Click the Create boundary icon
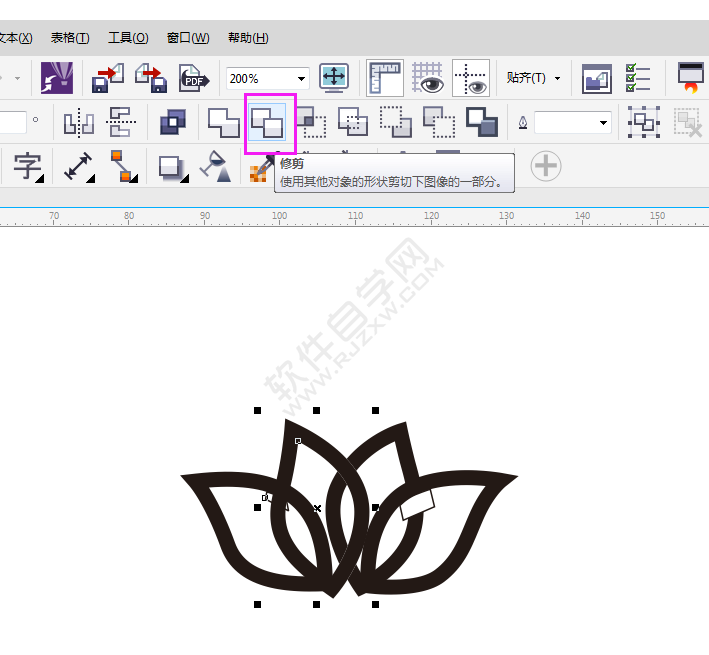Screen dimensions: 709x655 (x=482, y=122)
